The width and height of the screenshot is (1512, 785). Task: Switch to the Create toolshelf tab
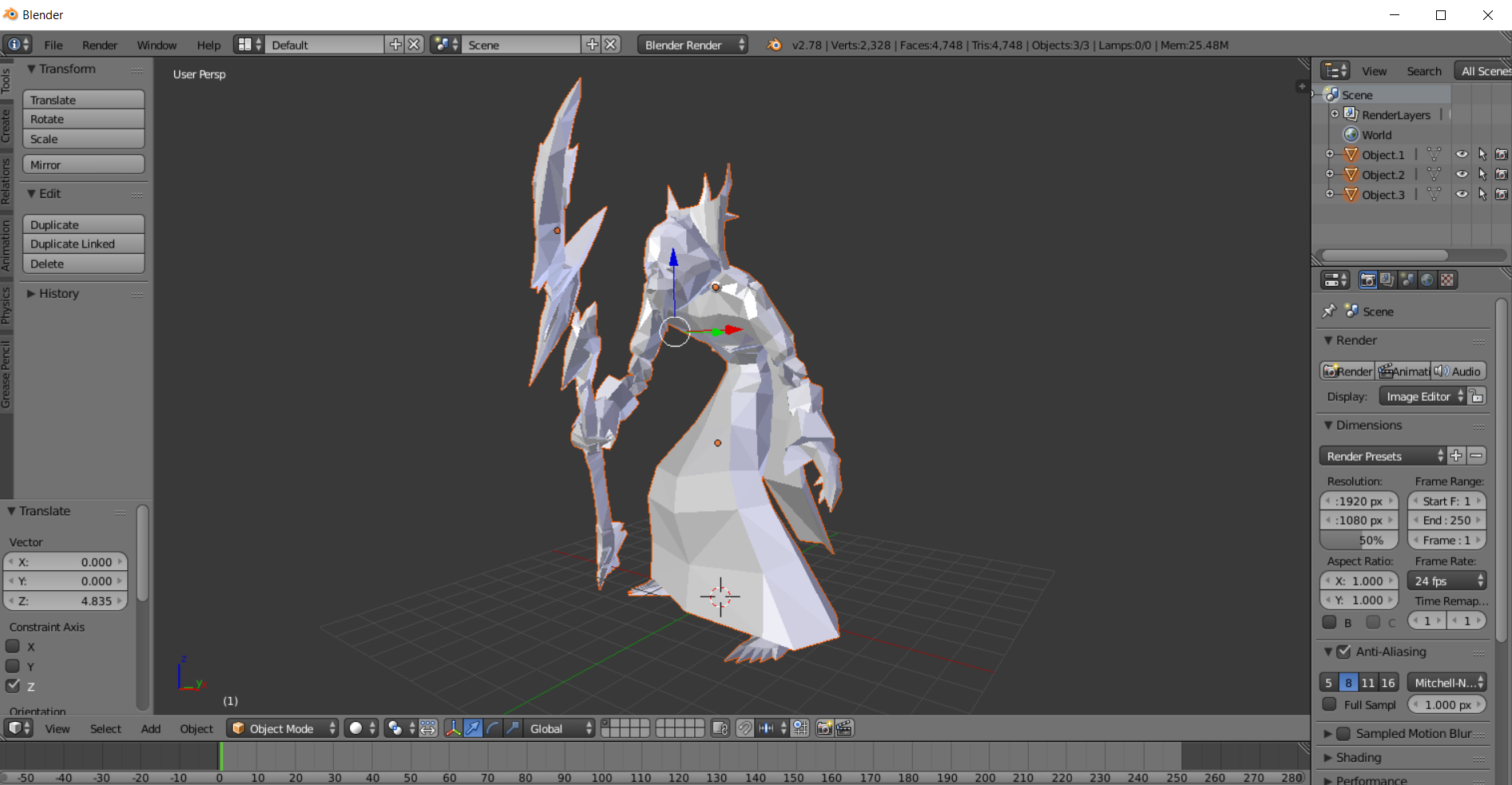tap(6, 125)
